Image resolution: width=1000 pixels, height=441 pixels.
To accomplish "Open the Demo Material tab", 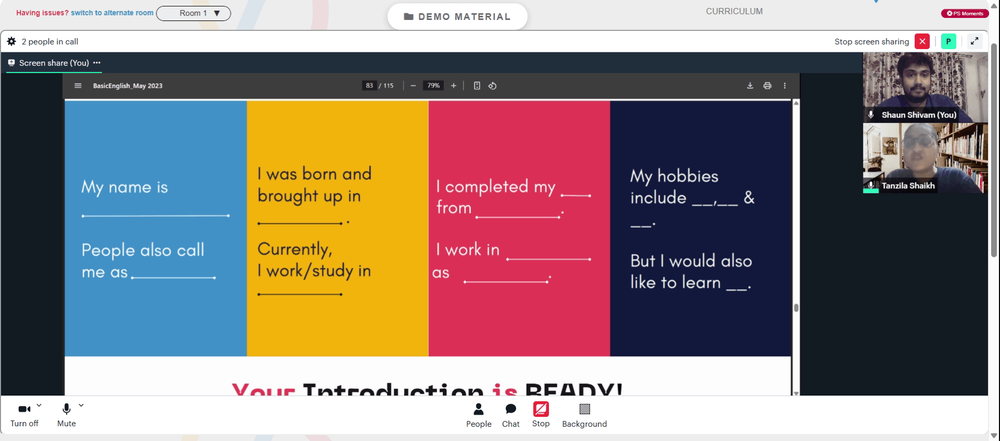I will [x=457, y=17].
